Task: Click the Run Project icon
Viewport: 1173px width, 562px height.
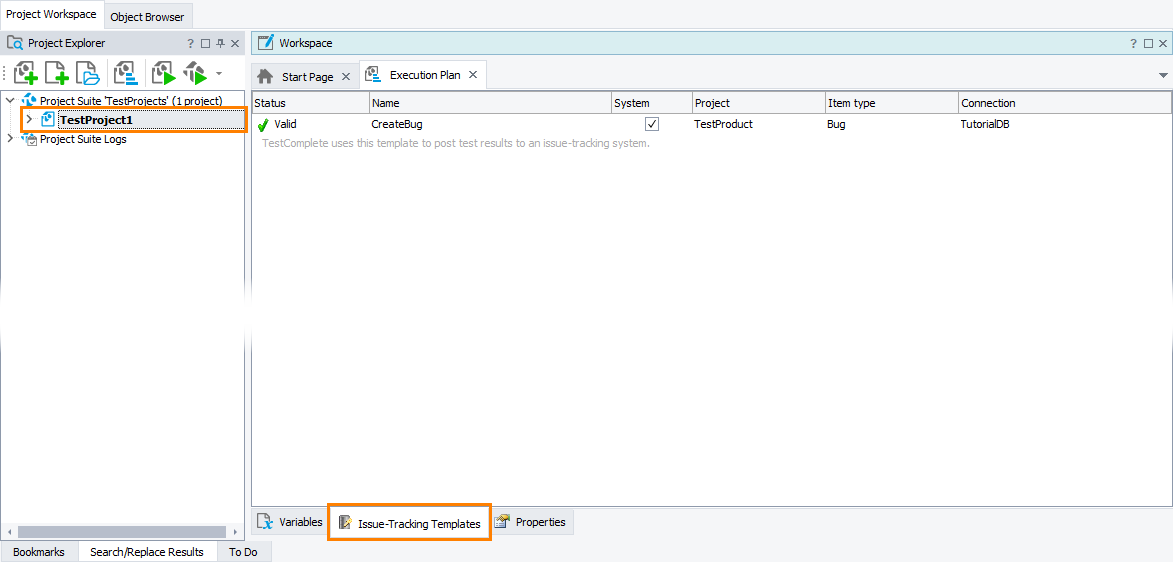Action: pyautogui.click(x=163, y=73)
